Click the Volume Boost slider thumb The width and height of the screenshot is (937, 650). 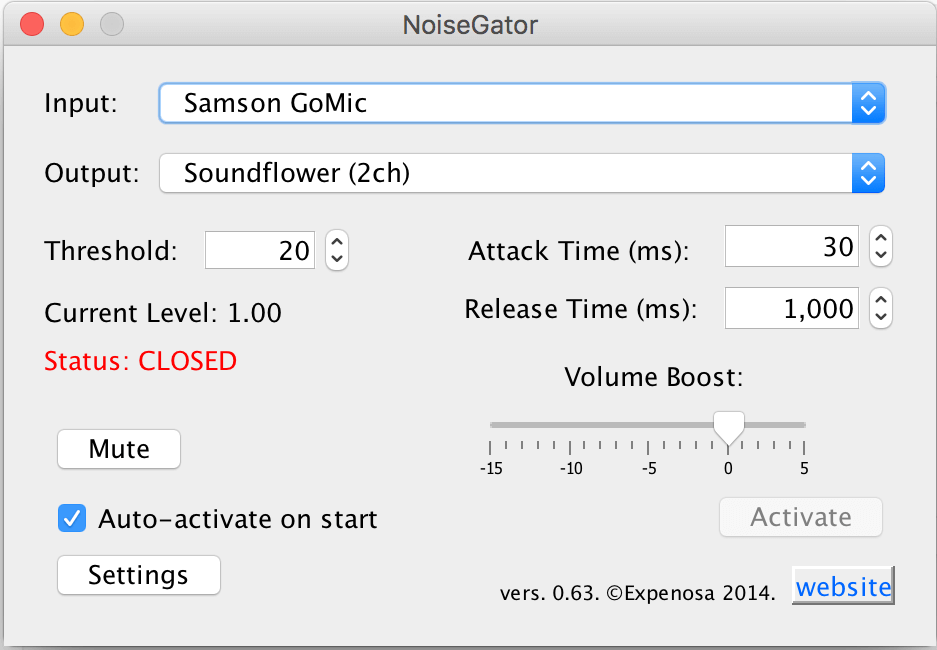click(728, 428)
